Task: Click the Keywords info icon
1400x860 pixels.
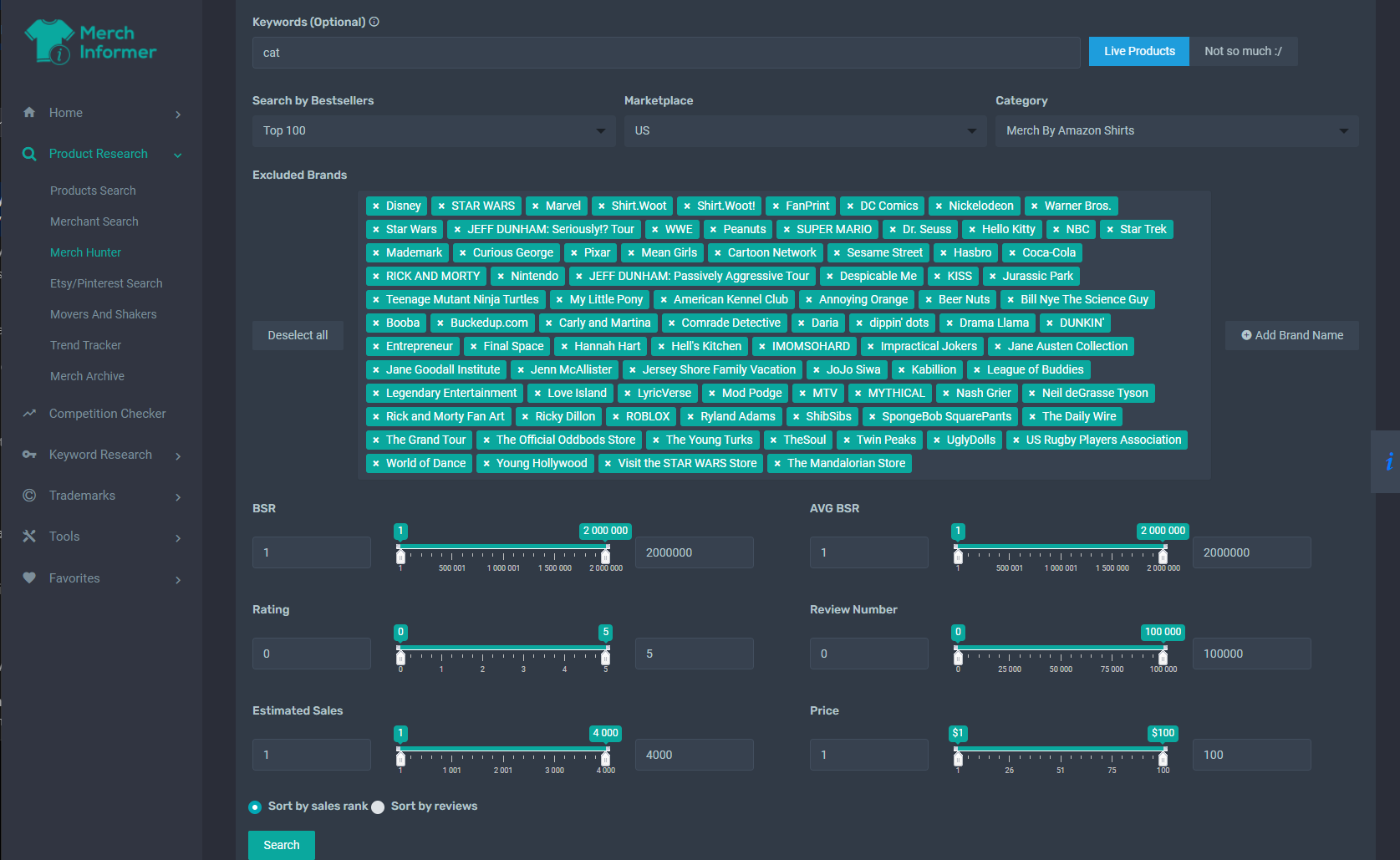Action: pyautogui.click(x=374, y=22)
